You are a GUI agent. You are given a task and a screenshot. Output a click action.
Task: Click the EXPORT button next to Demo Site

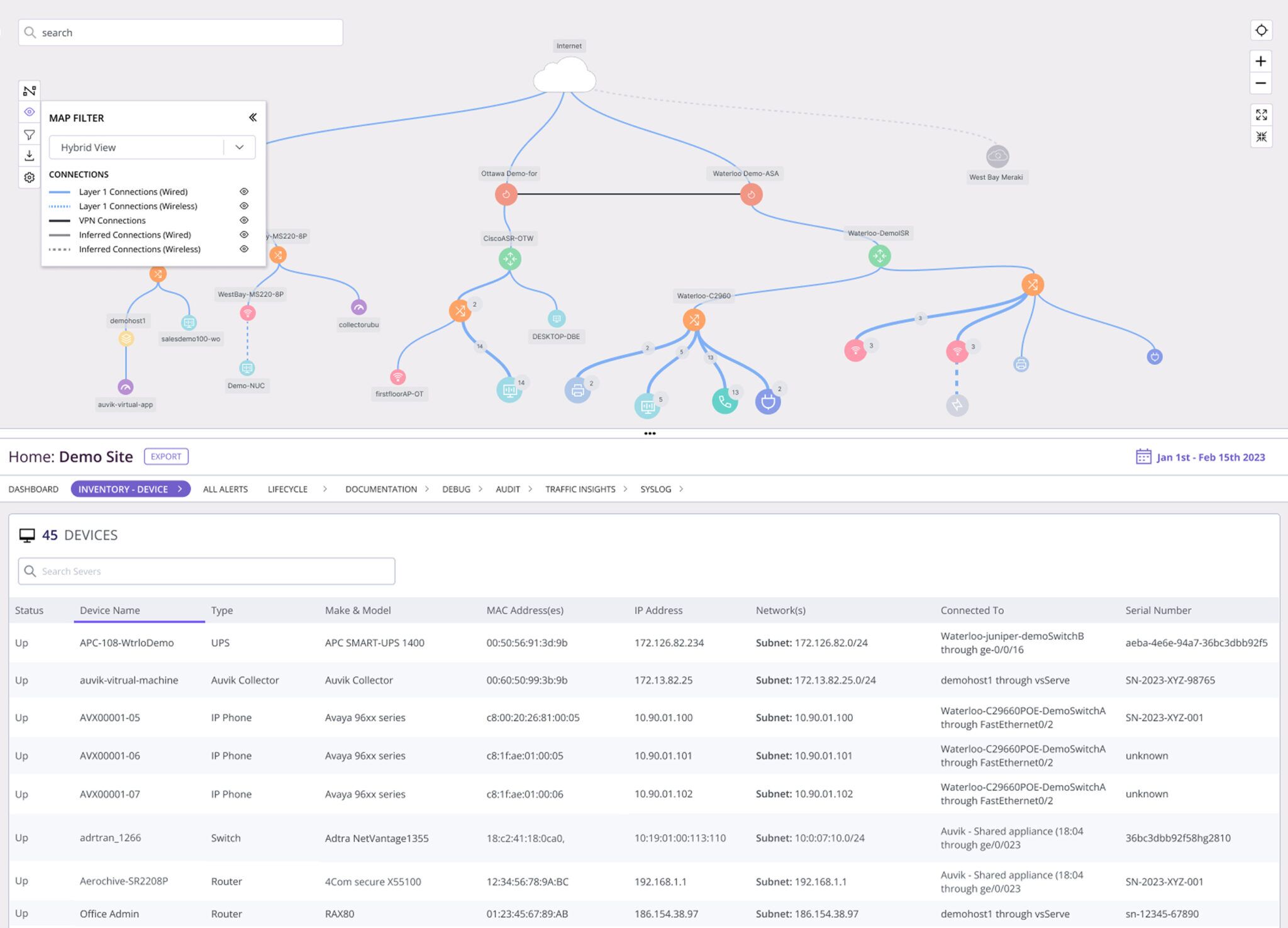tap(165, 456)
